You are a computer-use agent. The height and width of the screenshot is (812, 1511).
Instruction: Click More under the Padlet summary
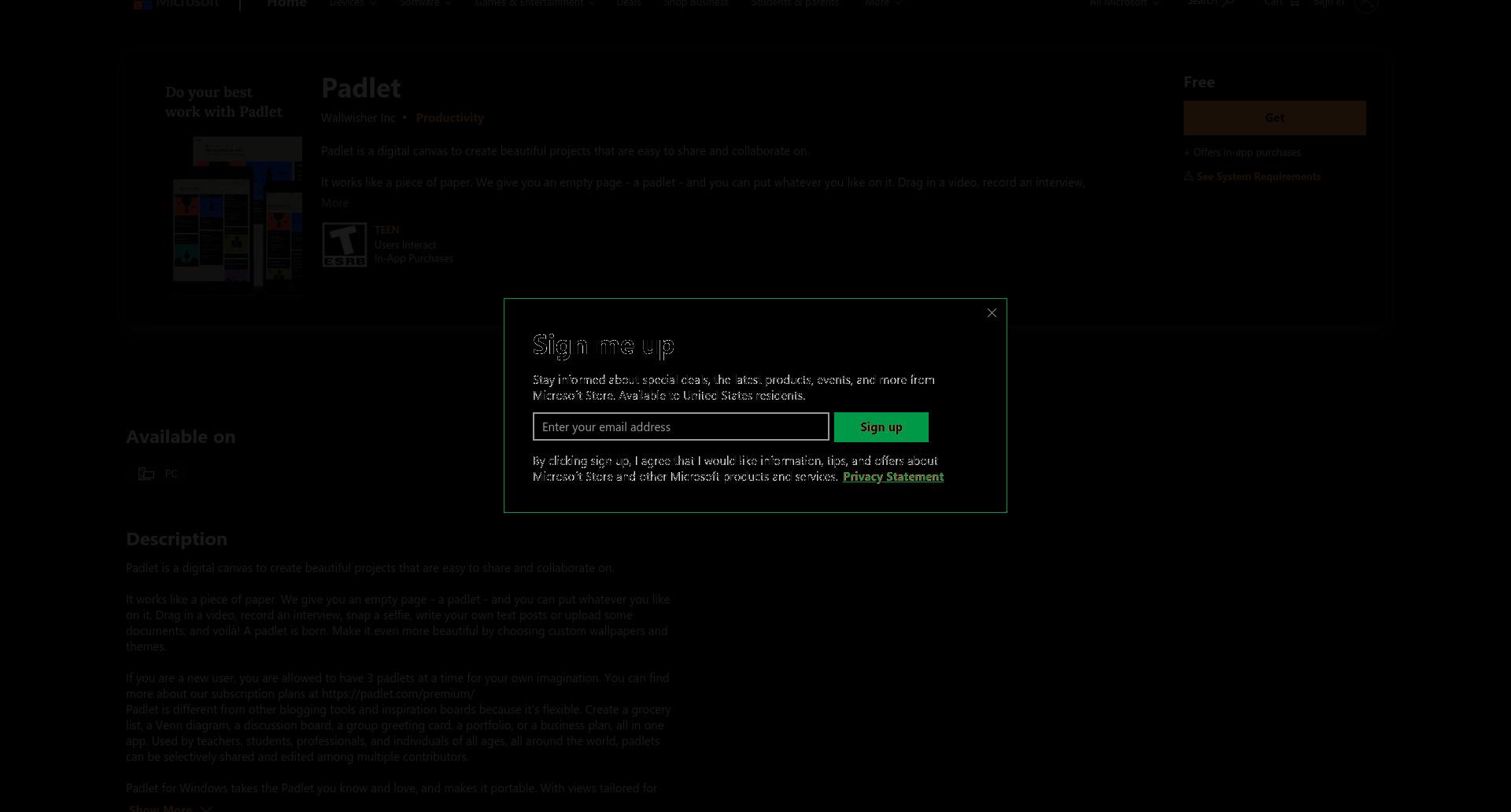(334, 203)
